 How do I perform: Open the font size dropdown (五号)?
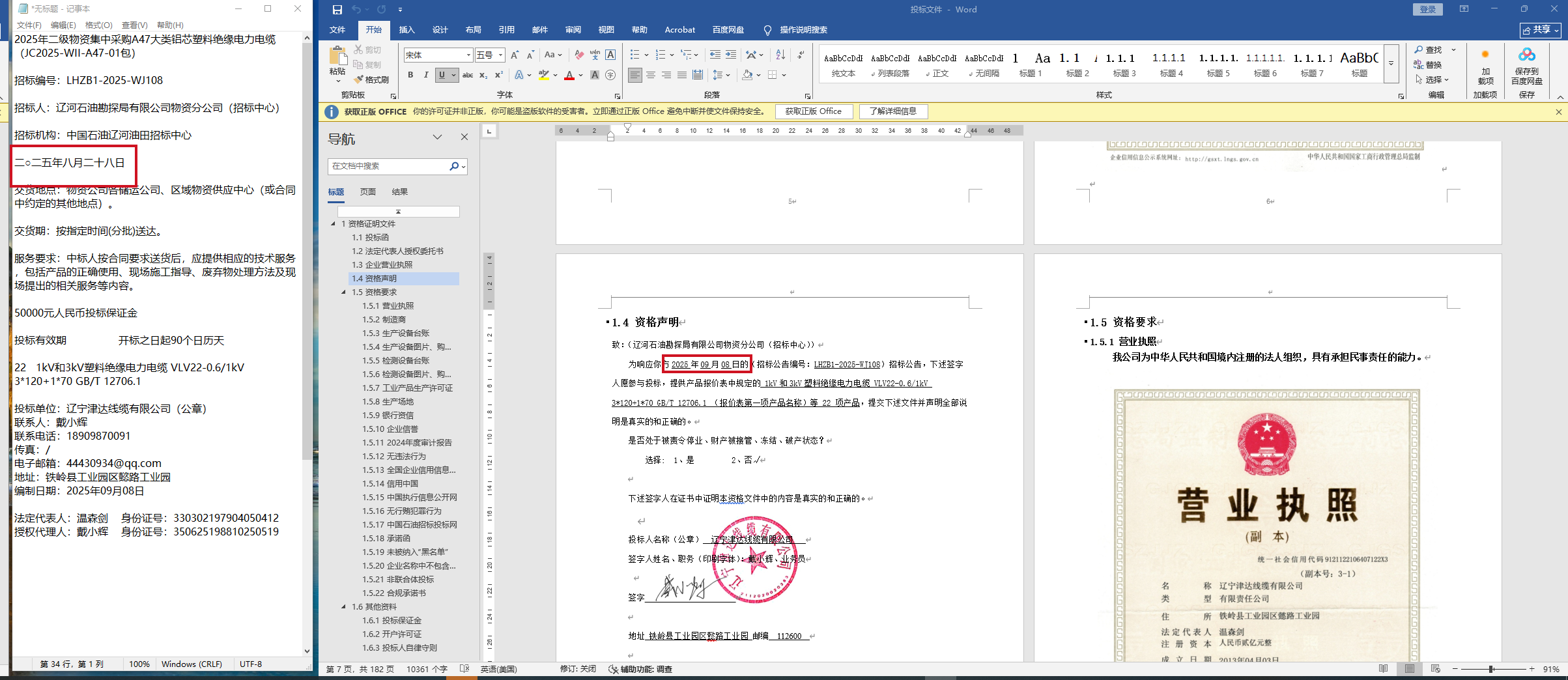coord(500,55)
